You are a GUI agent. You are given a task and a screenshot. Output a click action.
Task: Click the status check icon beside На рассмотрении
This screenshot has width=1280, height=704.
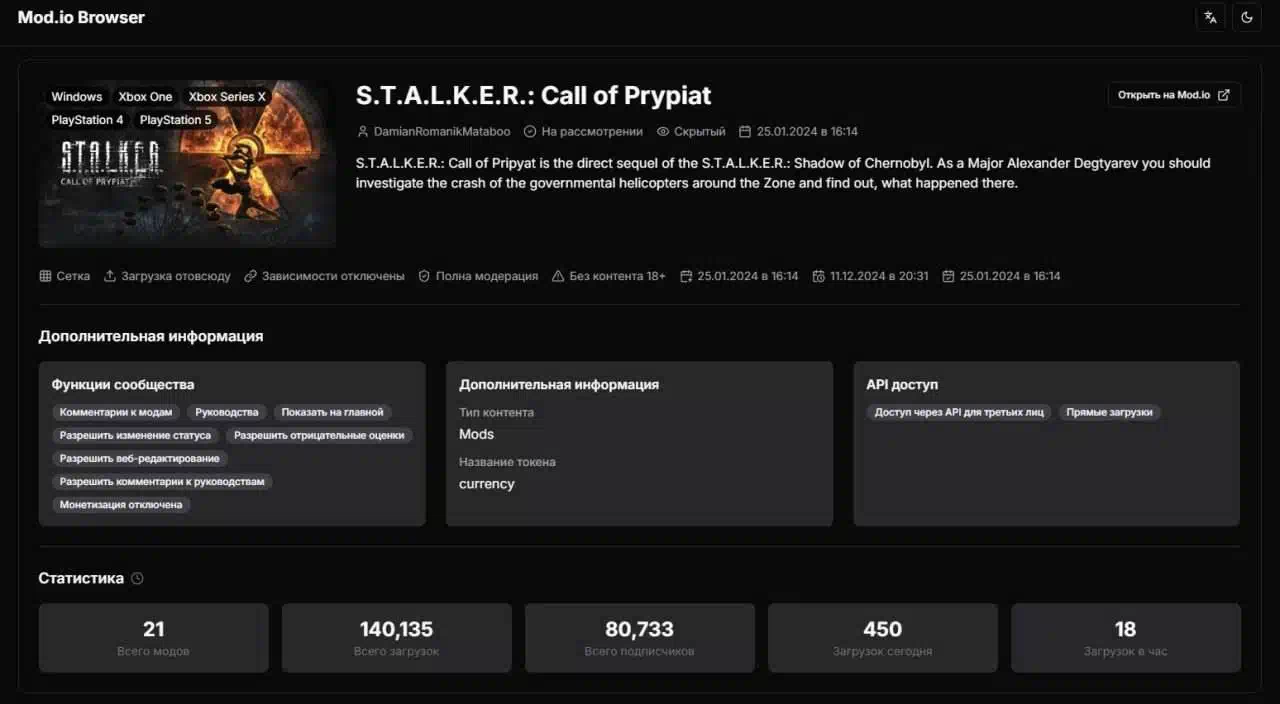click(530, 132)
